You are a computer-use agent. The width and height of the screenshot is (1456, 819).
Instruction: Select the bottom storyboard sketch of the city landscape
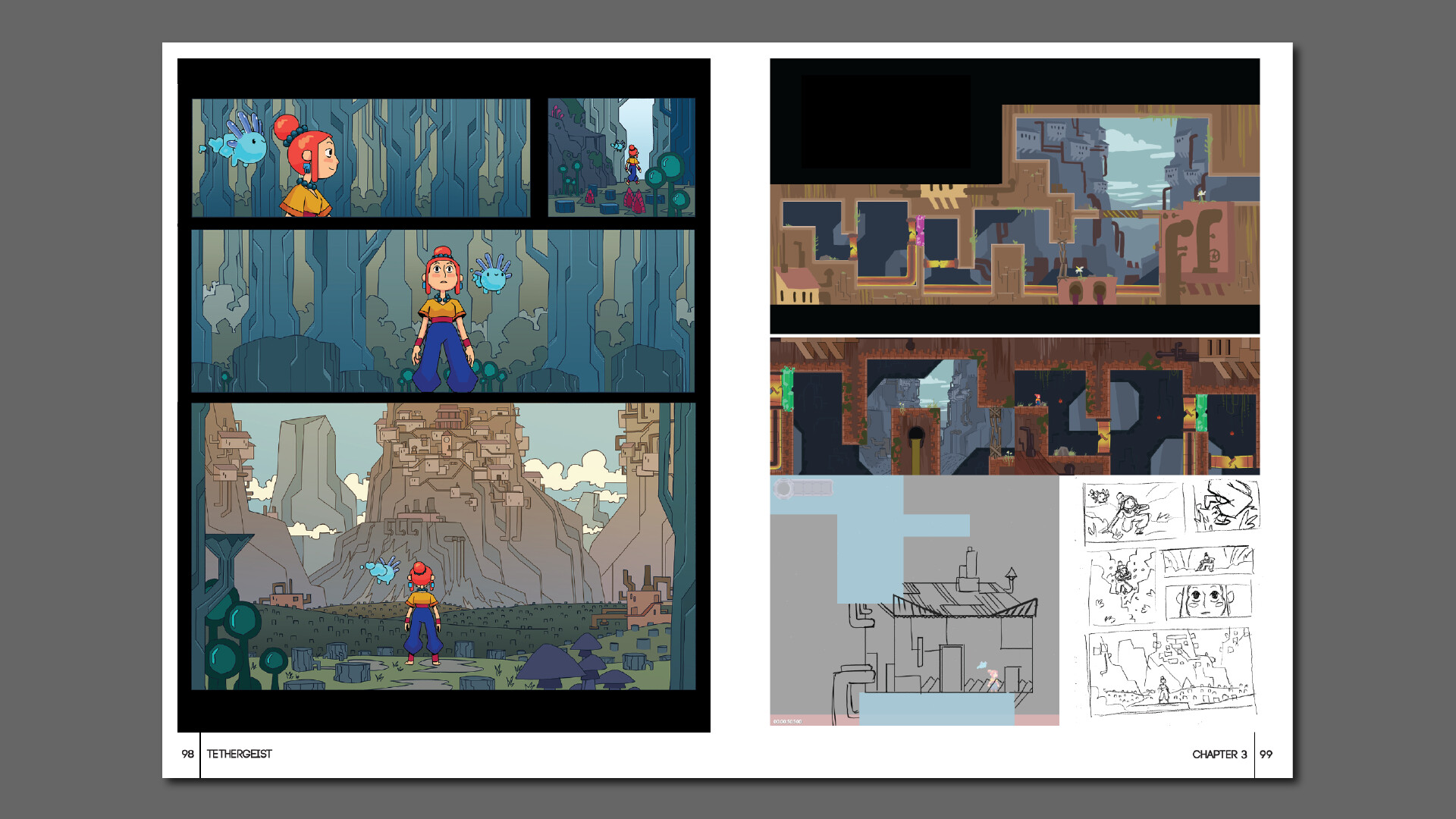tap(1171, 673)
